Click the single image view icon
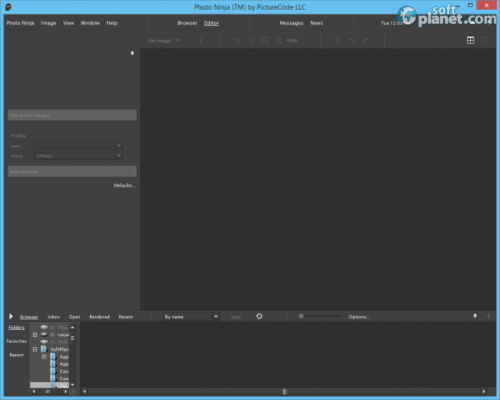 [x=484, y=40]
